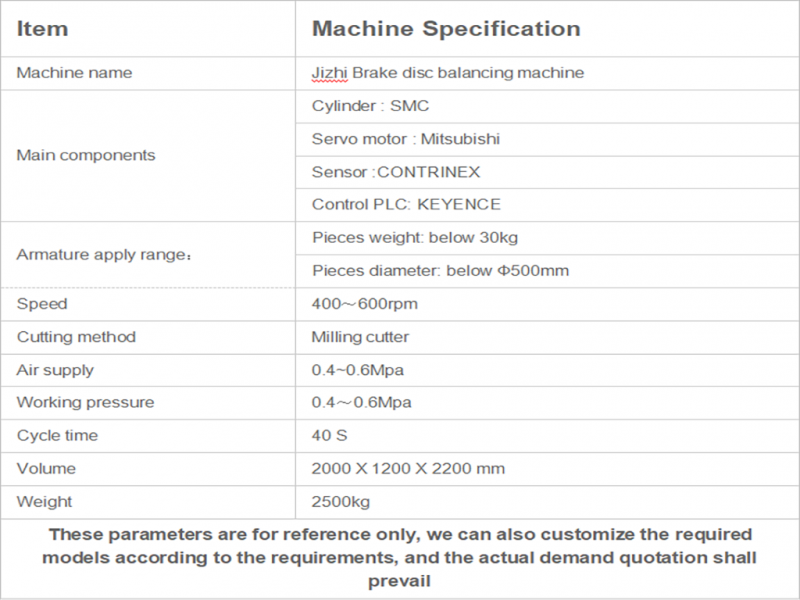Click the Item column header
Viewport: 800px width, 600px height.
pos(43,28)
